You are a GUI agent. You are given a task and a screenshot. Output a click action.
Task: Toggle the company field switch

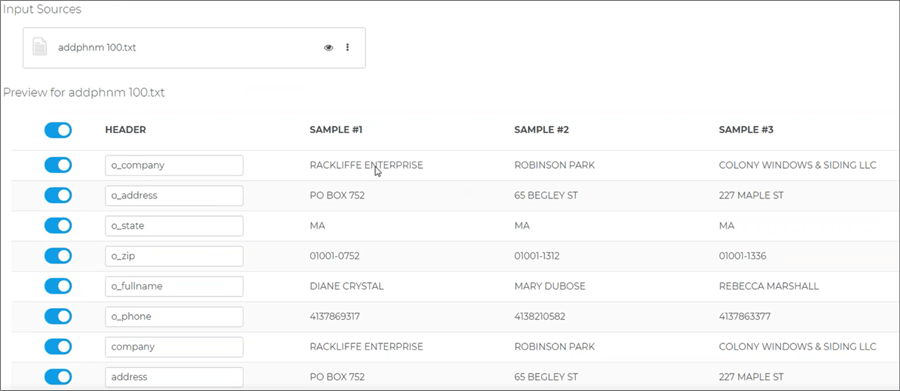tap(58, 347)
